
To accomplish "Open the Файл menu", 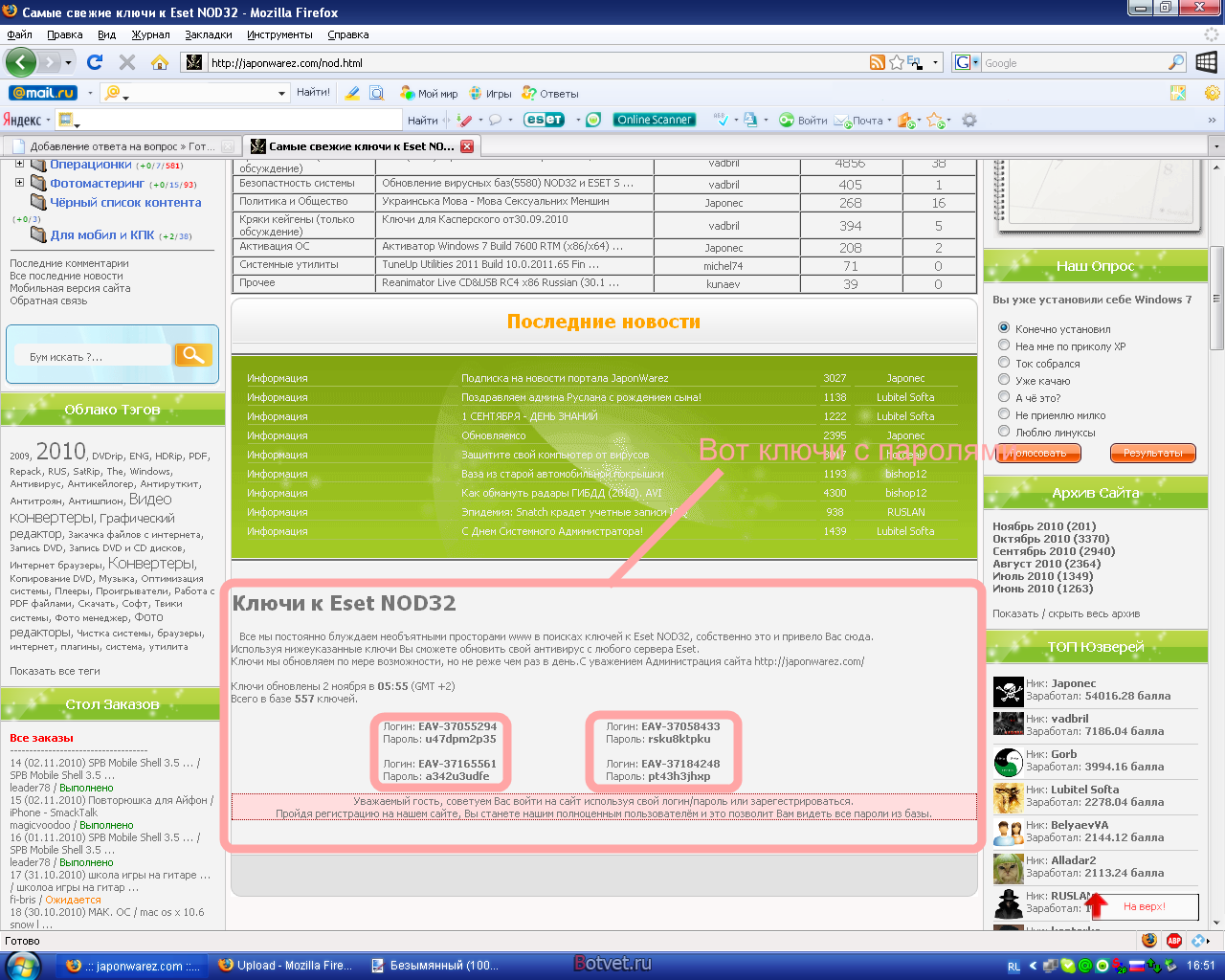I will pos(19,34).
